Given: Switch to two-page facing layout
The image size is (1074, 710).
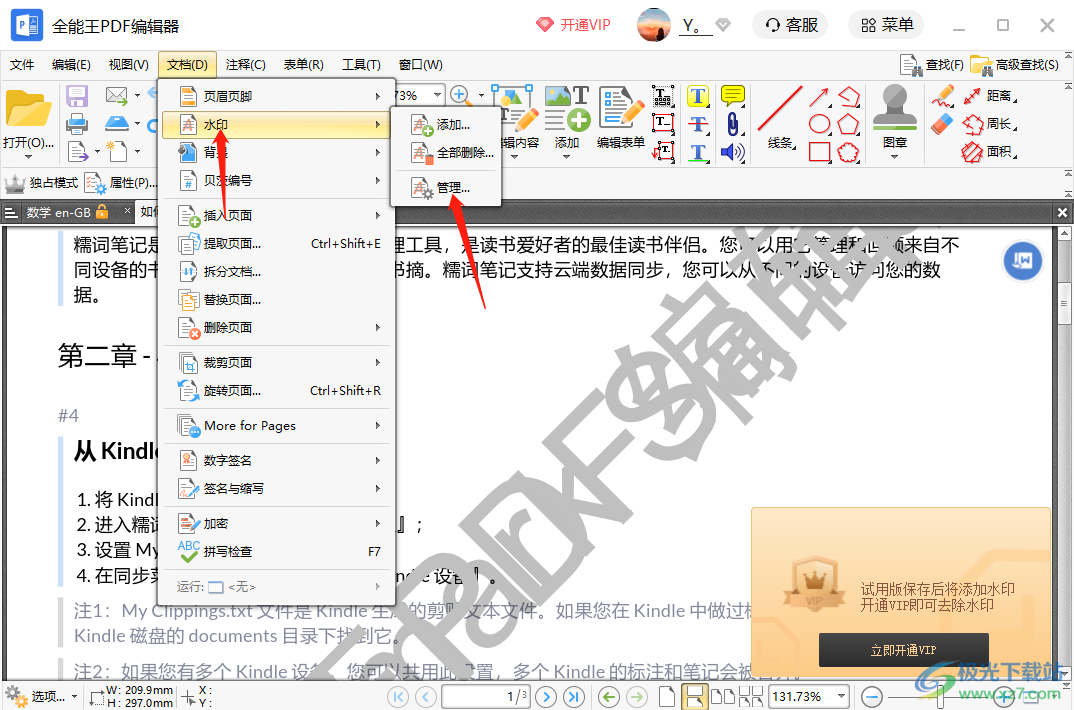Looking at the screenshot, I should click(723, 697).
